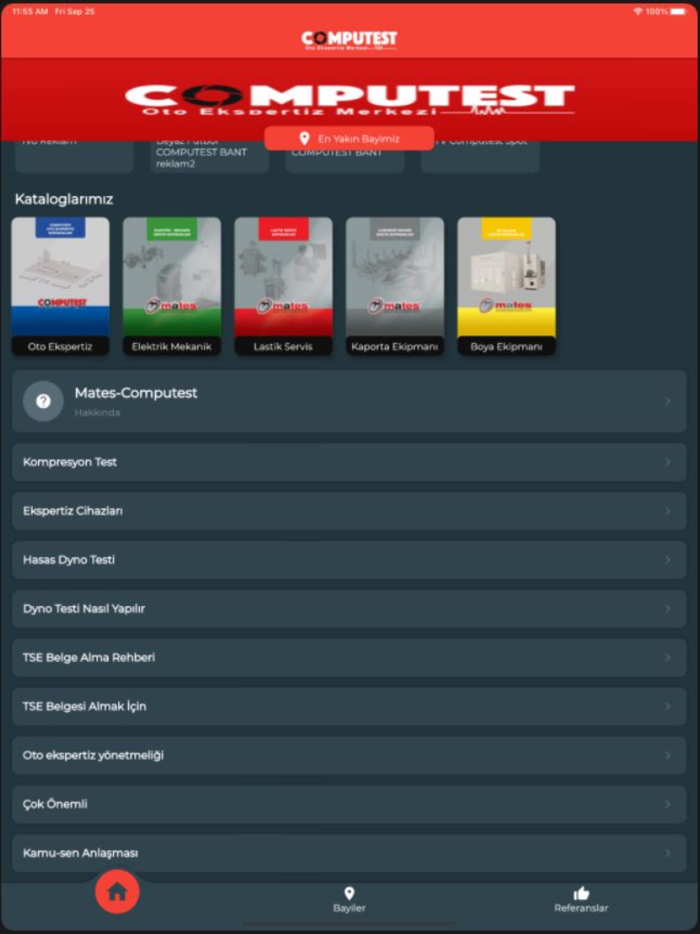Open the Oto Ekspertiz catalog
This screenshot has height=934, width=700.
coord(60,287)
